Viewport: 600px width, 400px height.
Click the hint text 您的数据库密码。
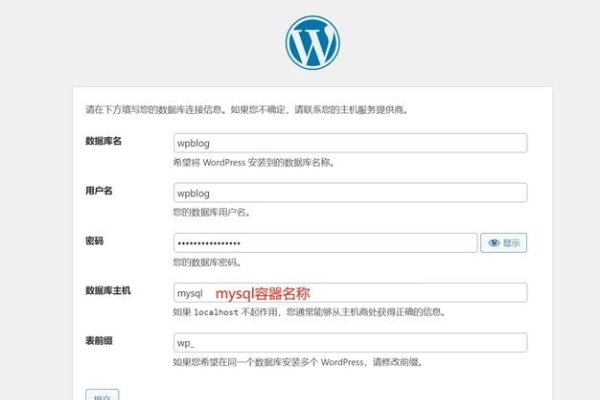pyautogui.click(x=207, y=262)
